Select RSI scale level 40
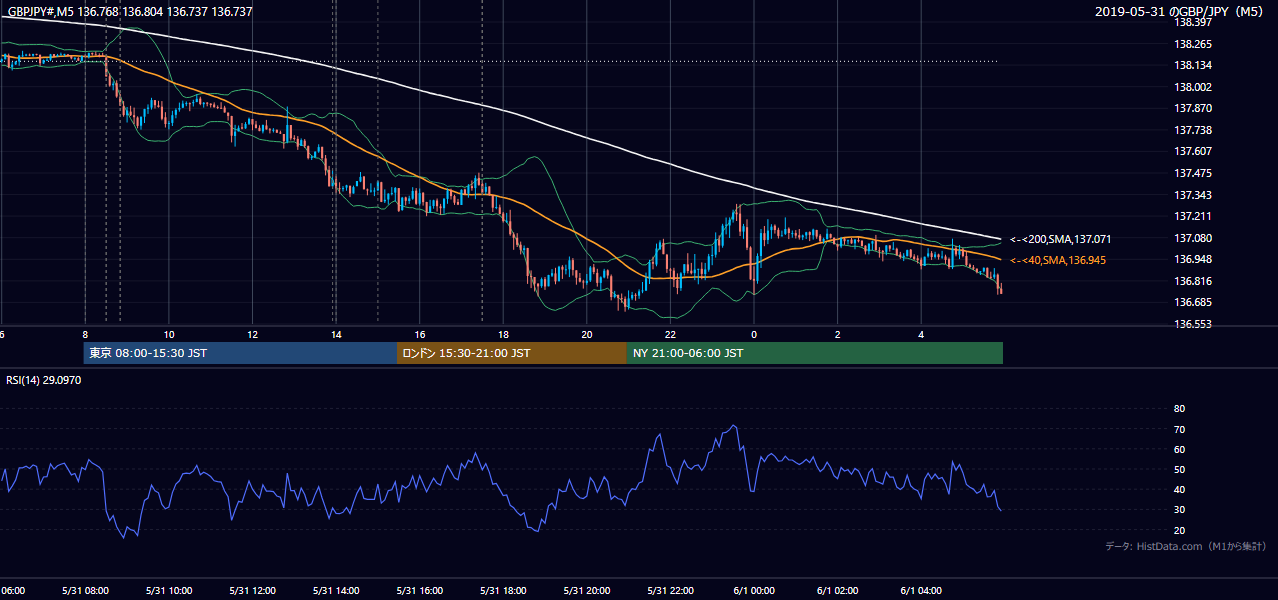 point(1179,489)
